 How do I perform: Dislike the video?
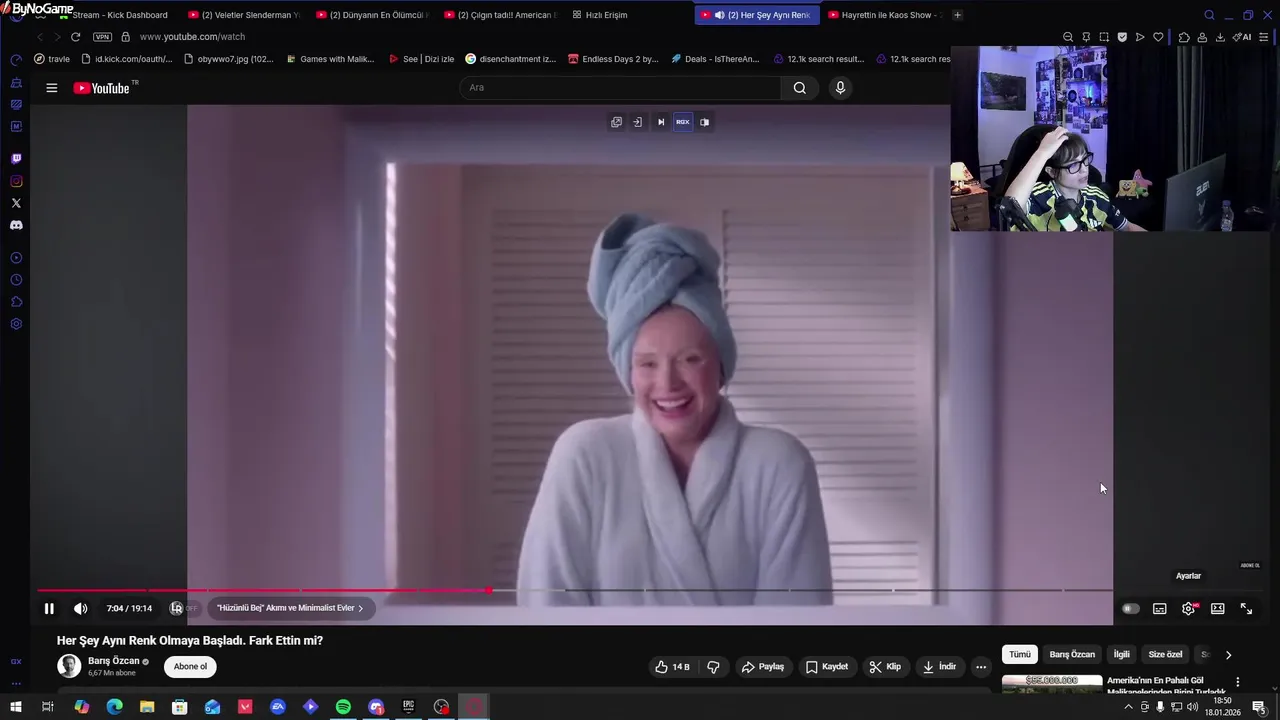click(x=713, y=666)
